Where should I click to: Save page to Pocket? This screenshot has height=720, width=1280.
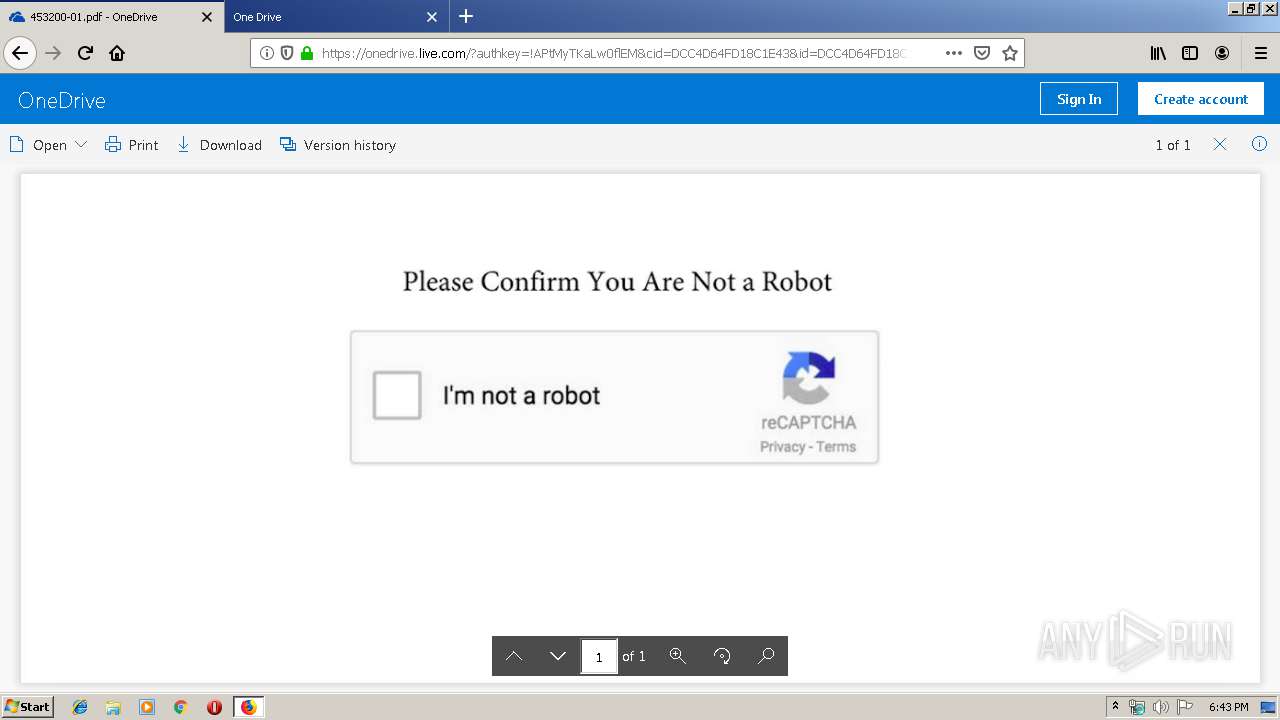pos(982,53)
